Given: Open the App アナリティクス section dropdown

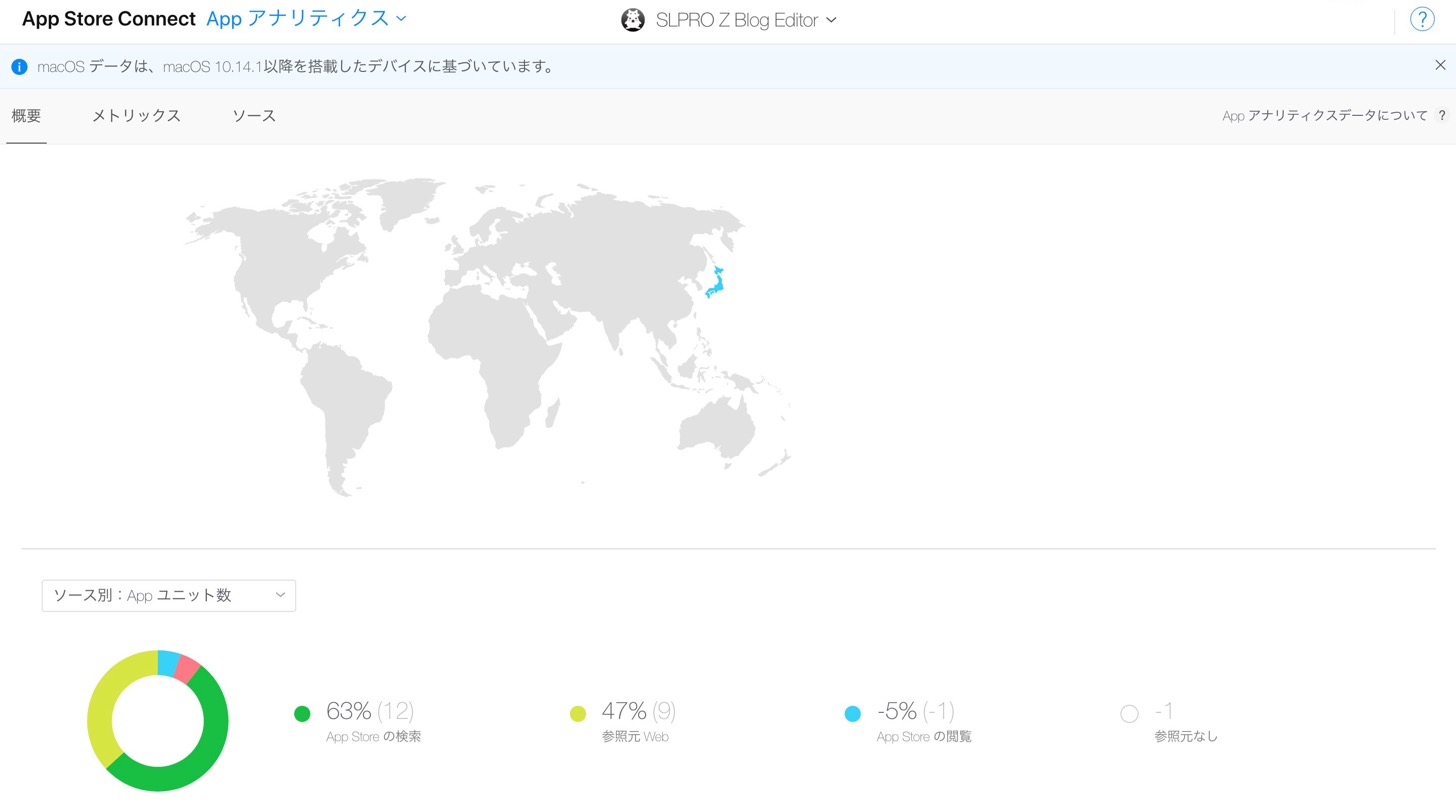Looking at the screenshot, I should (x=306, y=18).
